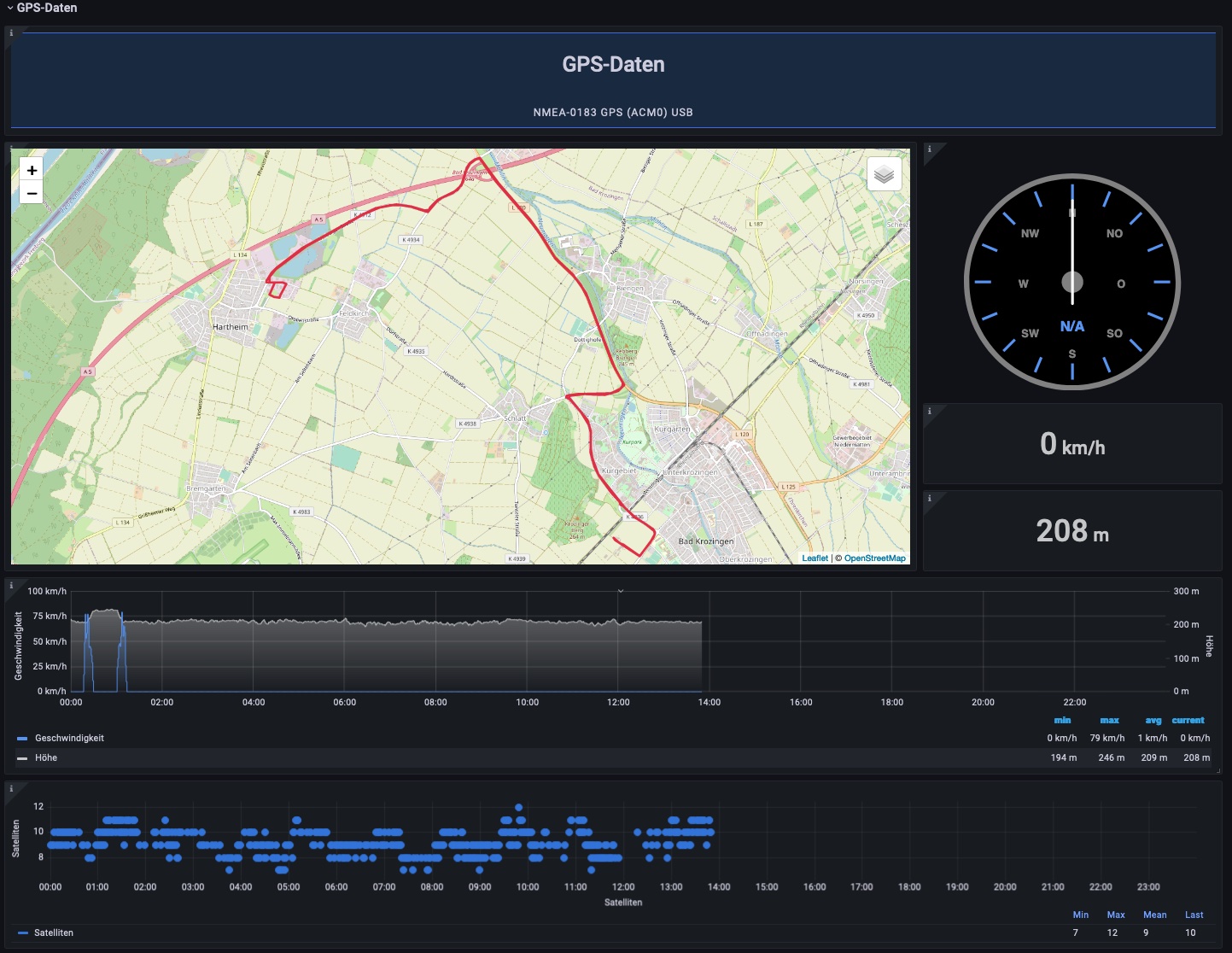This screenshot has width=1232, height=953.
Task: Click the 246 m max altitude value
Action: (1112, 757)
